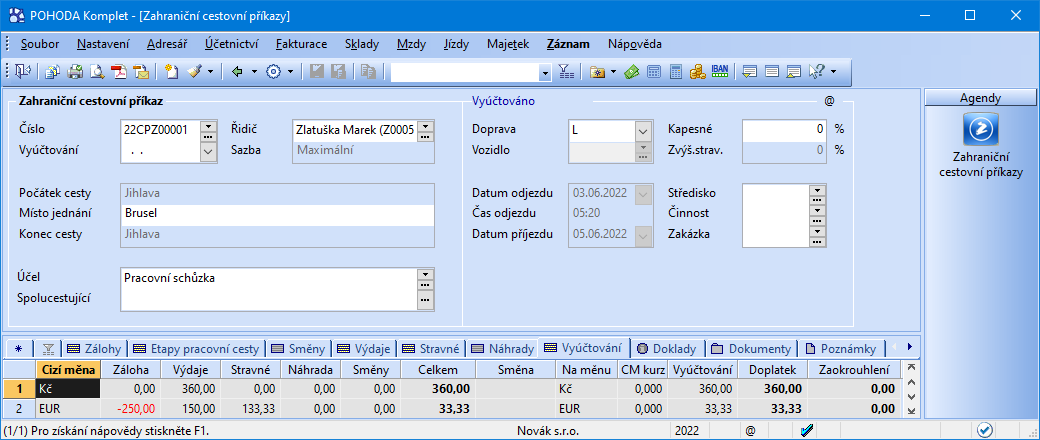Open the Vyúčtování date dropdown
This screenshot has width=1040, height=440.
208,151
